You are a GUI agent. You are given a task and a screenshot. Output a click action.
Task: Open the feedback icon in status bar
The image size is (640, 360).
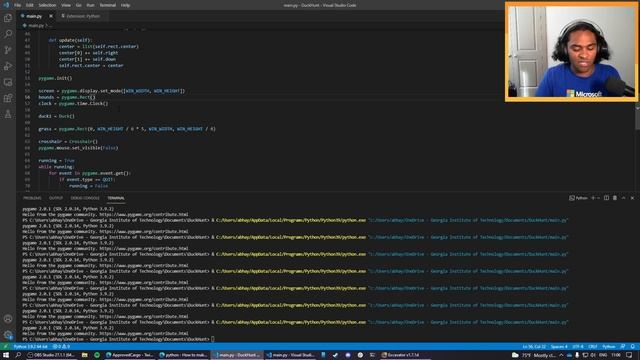click(x=623, y=347)
